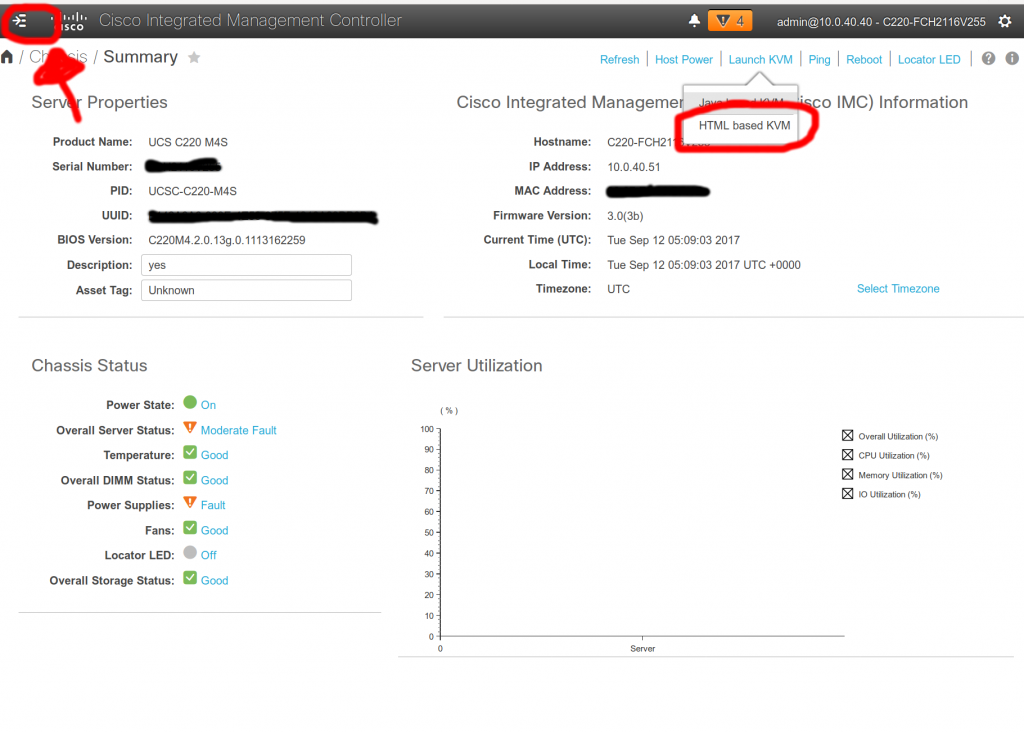Click the Timezone value UTC
The height and width of the screenshot is (732, 1024).
coord(618,289)
